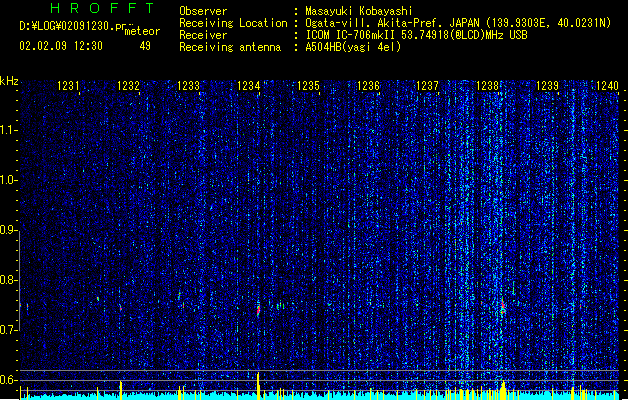629x400 pixels.
Task: Click the 0.7 kHz frequency label
Action: point(8,330)
